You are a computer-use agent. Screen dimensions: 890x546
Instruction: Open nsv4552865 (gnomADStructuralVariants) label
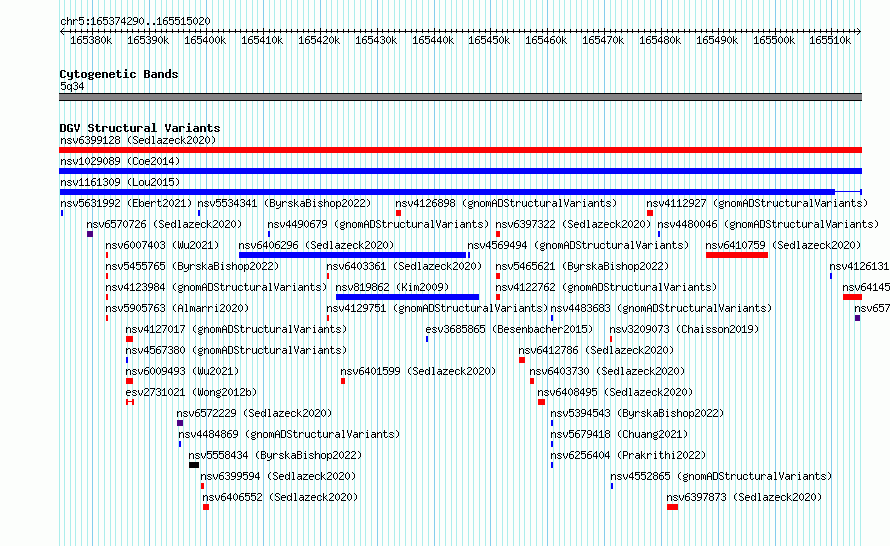click(x=721, y=476)
